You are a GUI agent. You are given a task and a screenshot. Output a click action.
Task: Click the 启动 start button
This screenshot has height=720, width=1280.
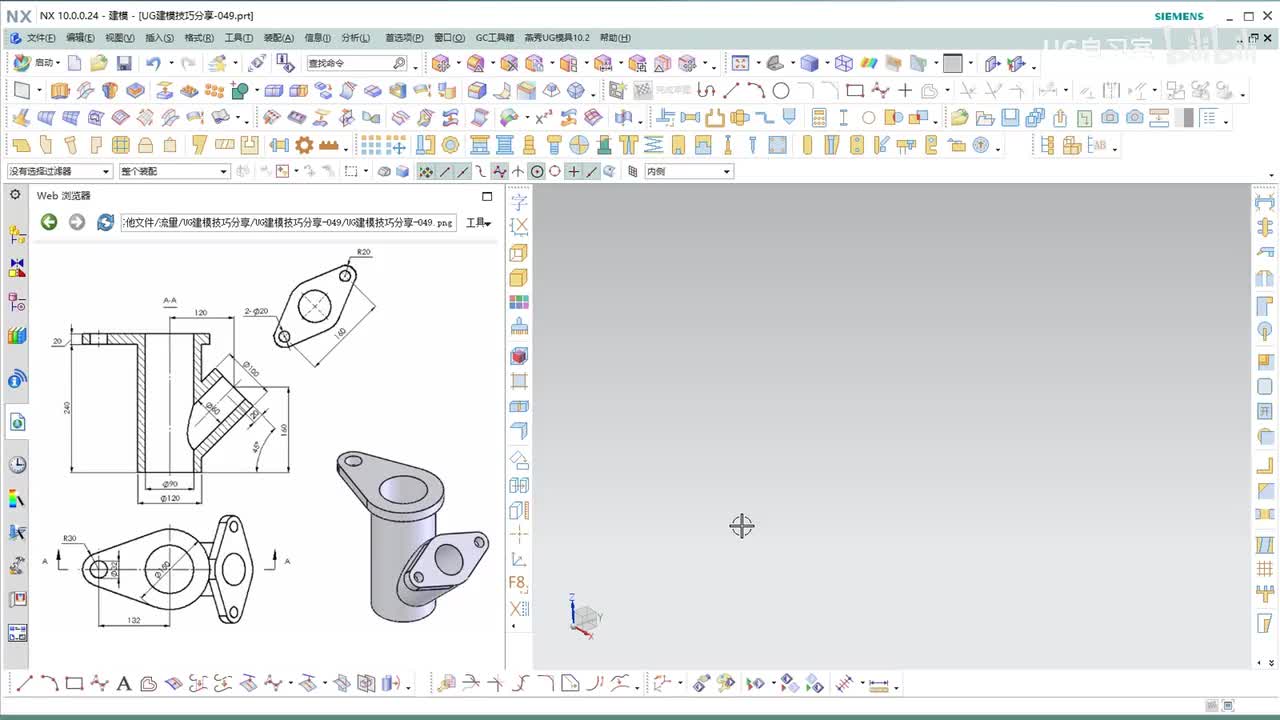pos(43,63)
